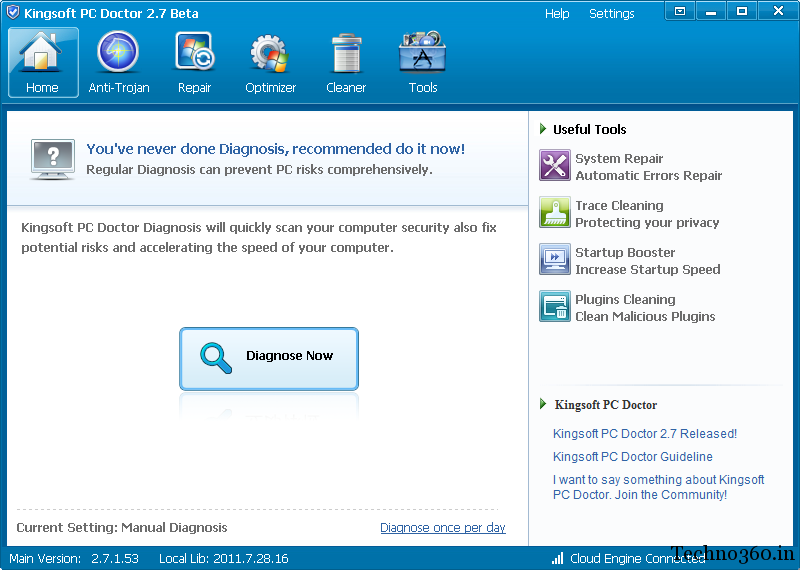
Task: Click Cloud Engine Connected status text
Action: click(x=637, y=559)
